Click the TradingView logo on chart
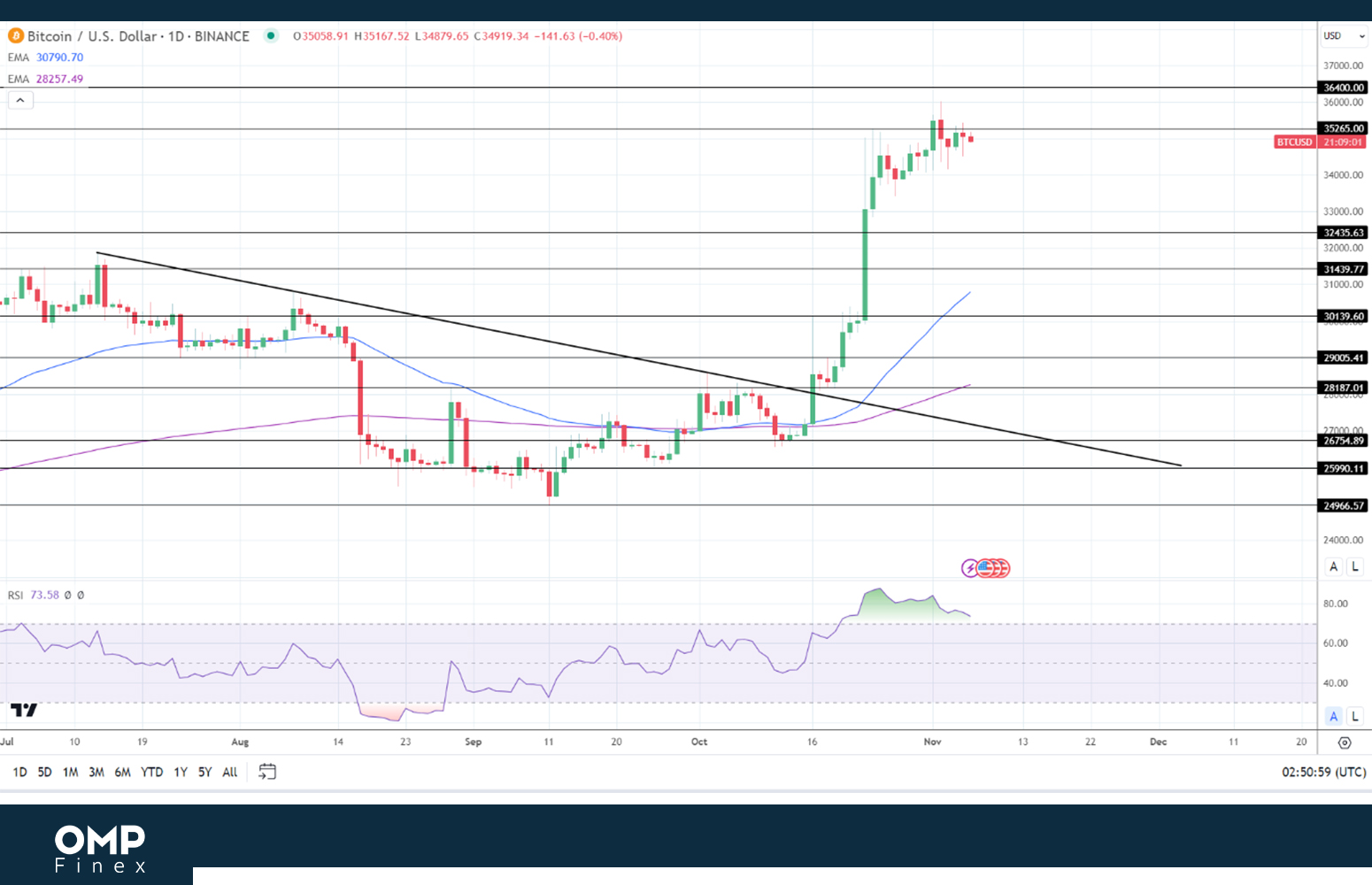The height and width of the screenshot is (885, 1372). coord(24,710)
